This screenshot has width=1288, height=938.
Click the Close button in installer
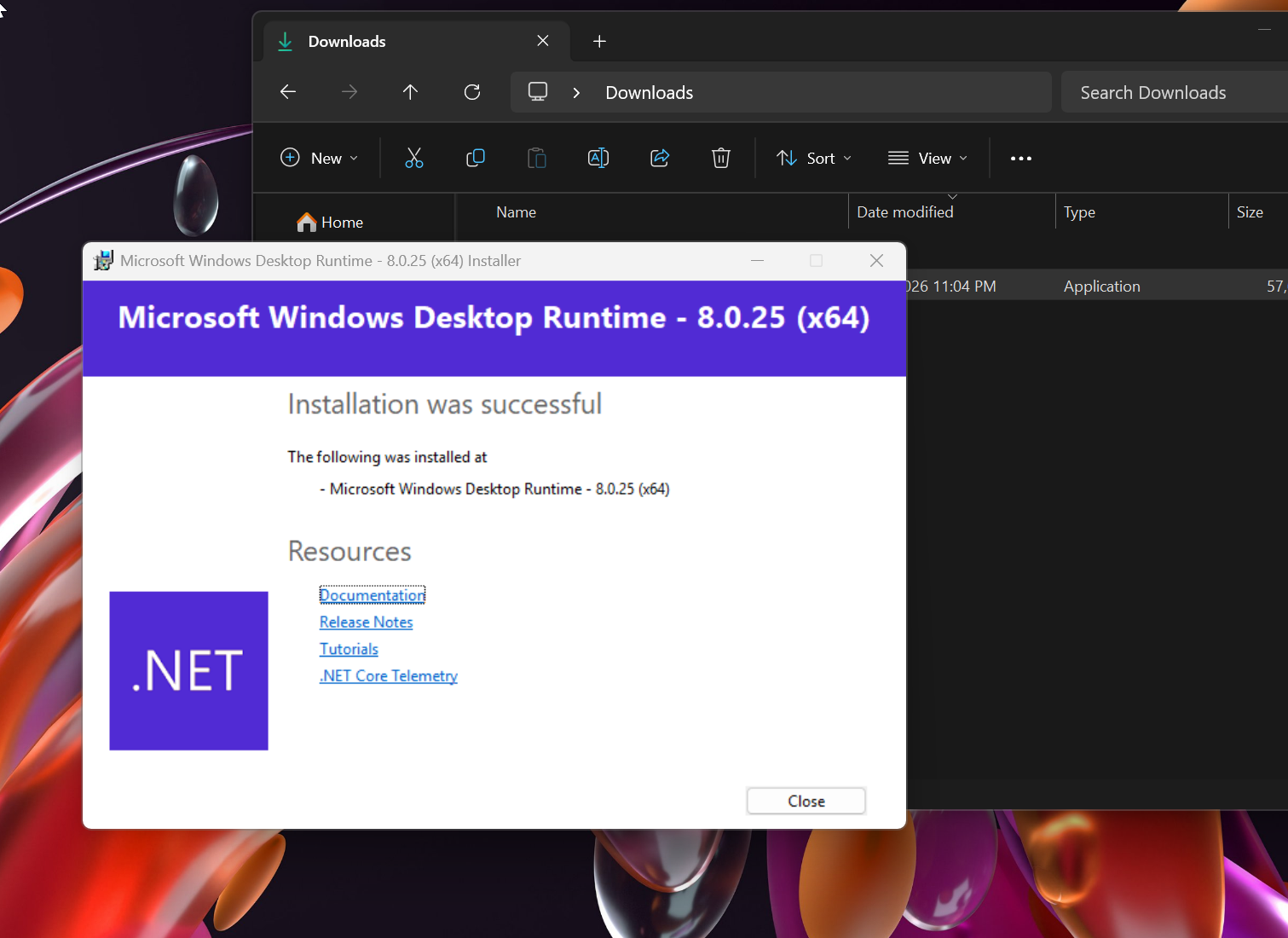point(806,801)
